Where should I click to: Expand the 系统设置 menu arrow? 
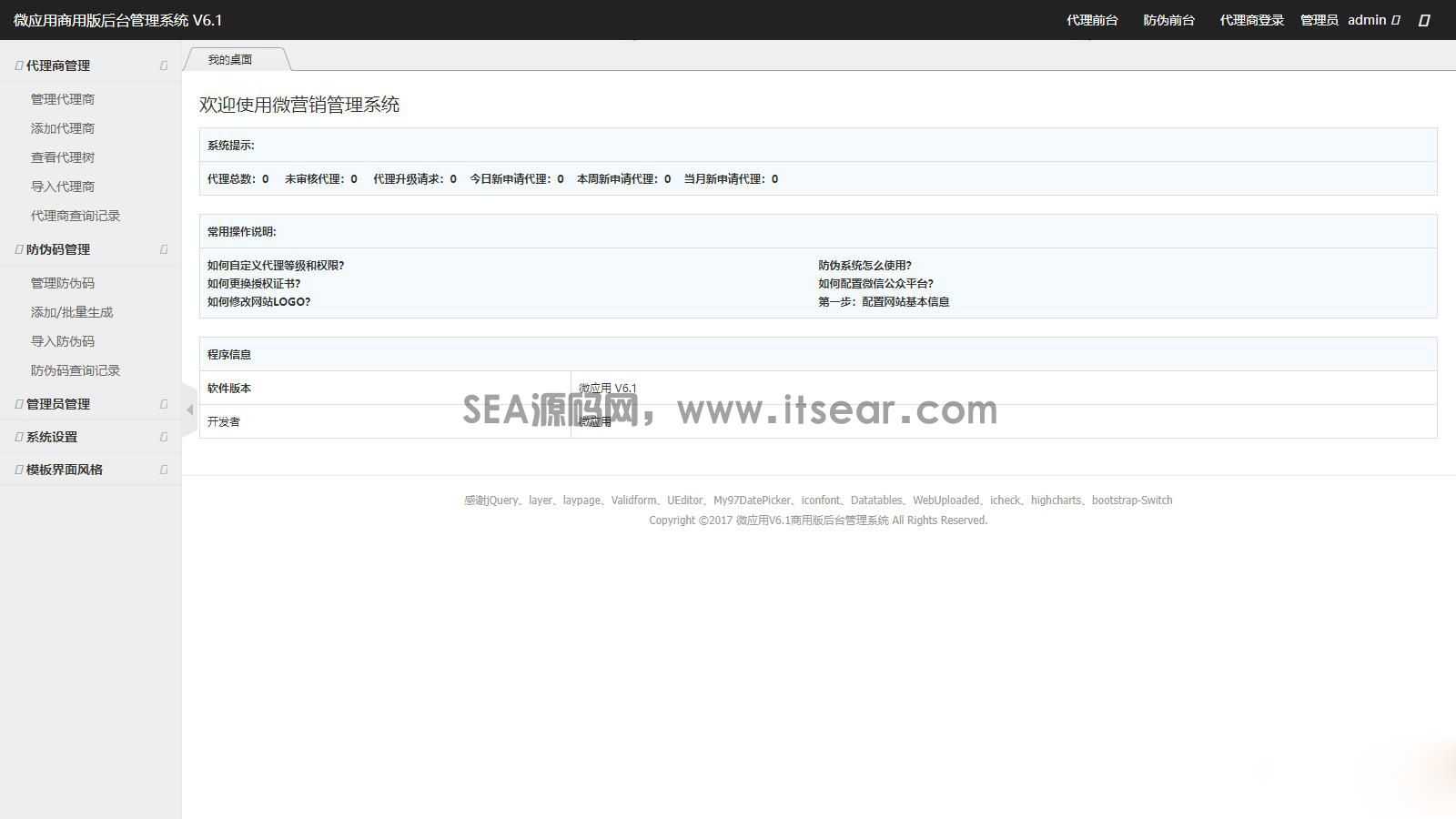(164, 437)
